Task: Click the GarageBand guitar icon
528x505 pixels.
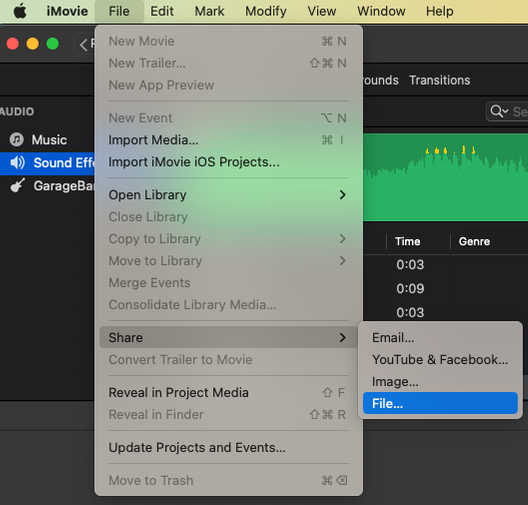Action: coord(17,185)
